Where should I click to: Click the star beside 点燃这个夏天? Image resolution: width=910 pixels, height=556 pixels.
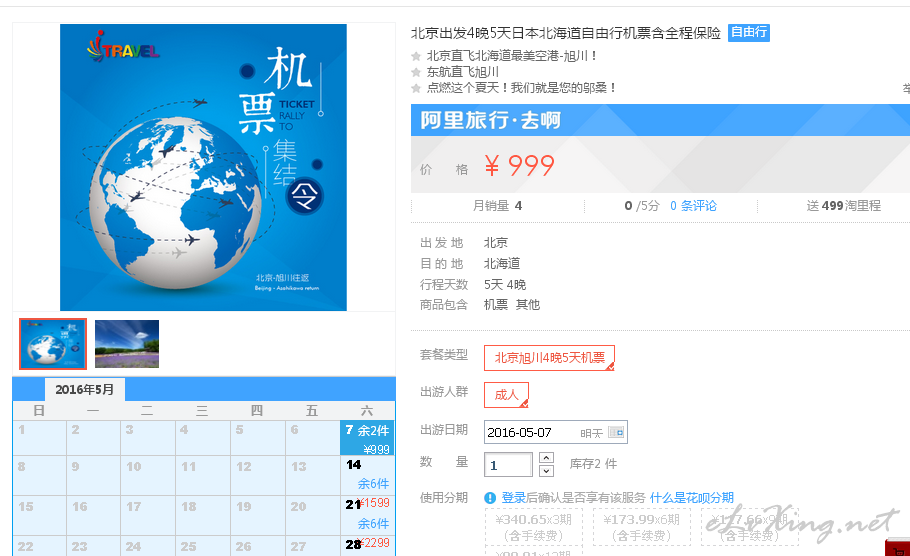(x=416, y=88)
